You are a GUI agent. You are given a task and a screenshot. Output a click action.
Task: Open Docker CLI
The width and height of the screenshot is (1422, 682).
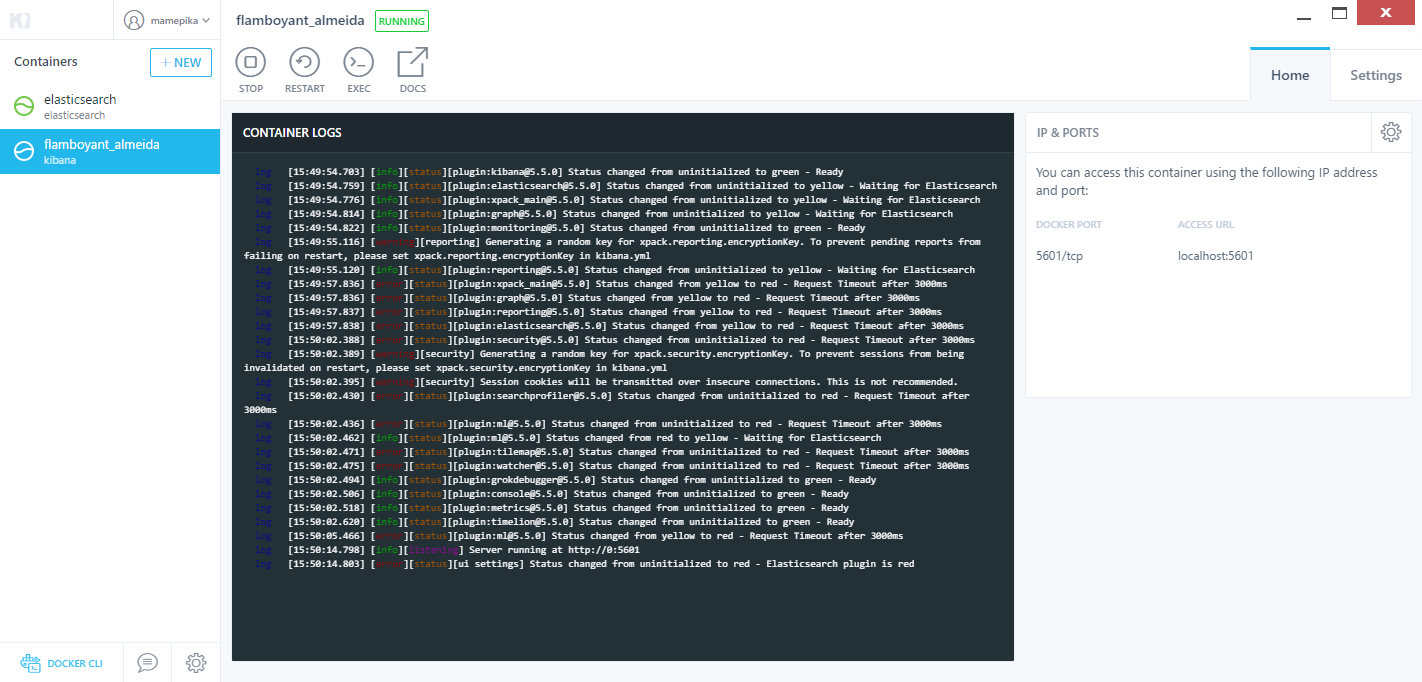[x=61, y=663]
